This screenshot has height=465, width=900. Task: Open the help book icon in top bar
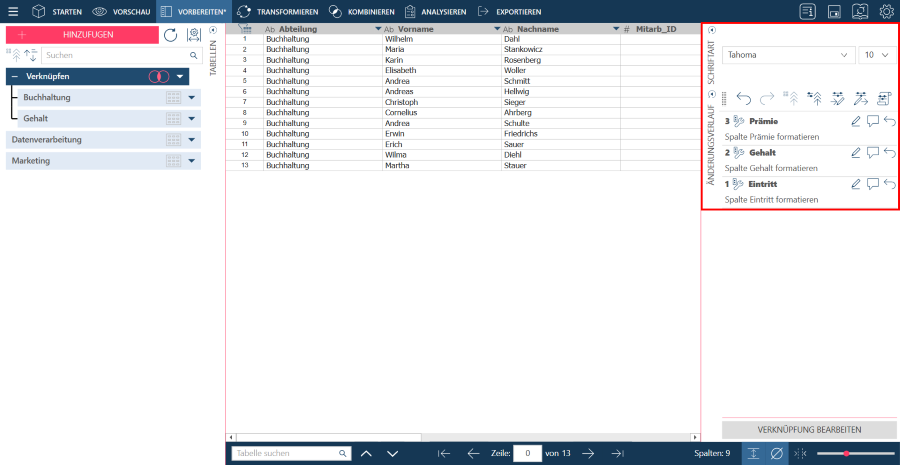[x=860, y=11]
